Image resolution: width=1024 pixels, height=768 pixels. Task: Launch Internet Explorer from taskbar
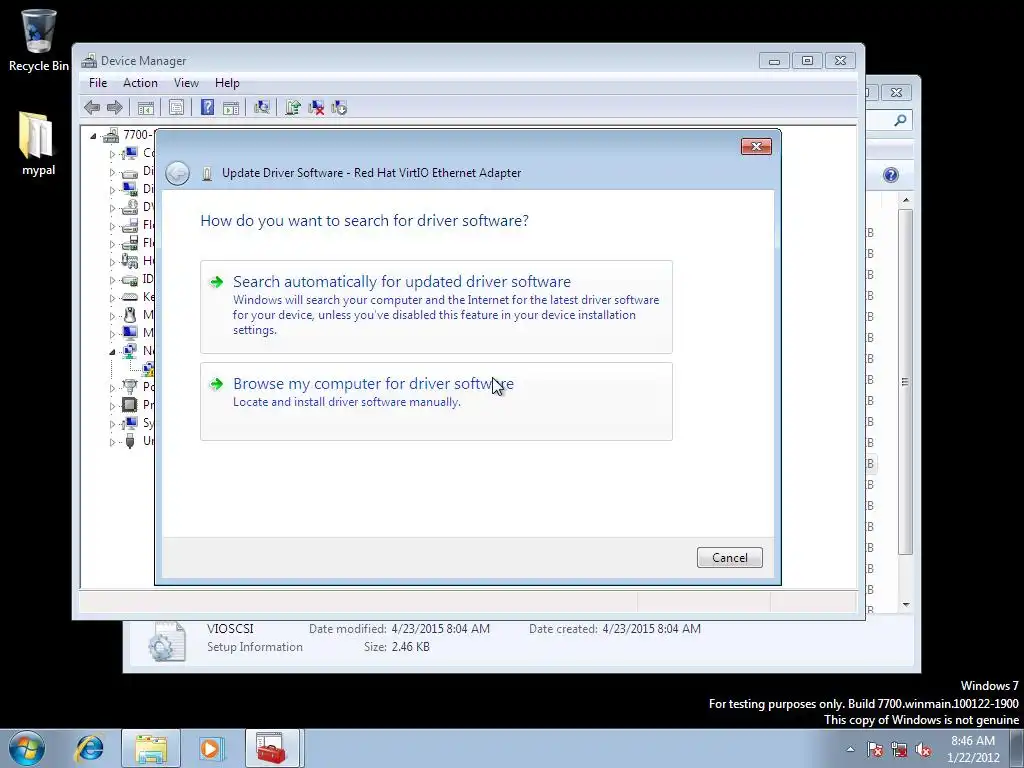pyautogui.click(x=90, y=748)
